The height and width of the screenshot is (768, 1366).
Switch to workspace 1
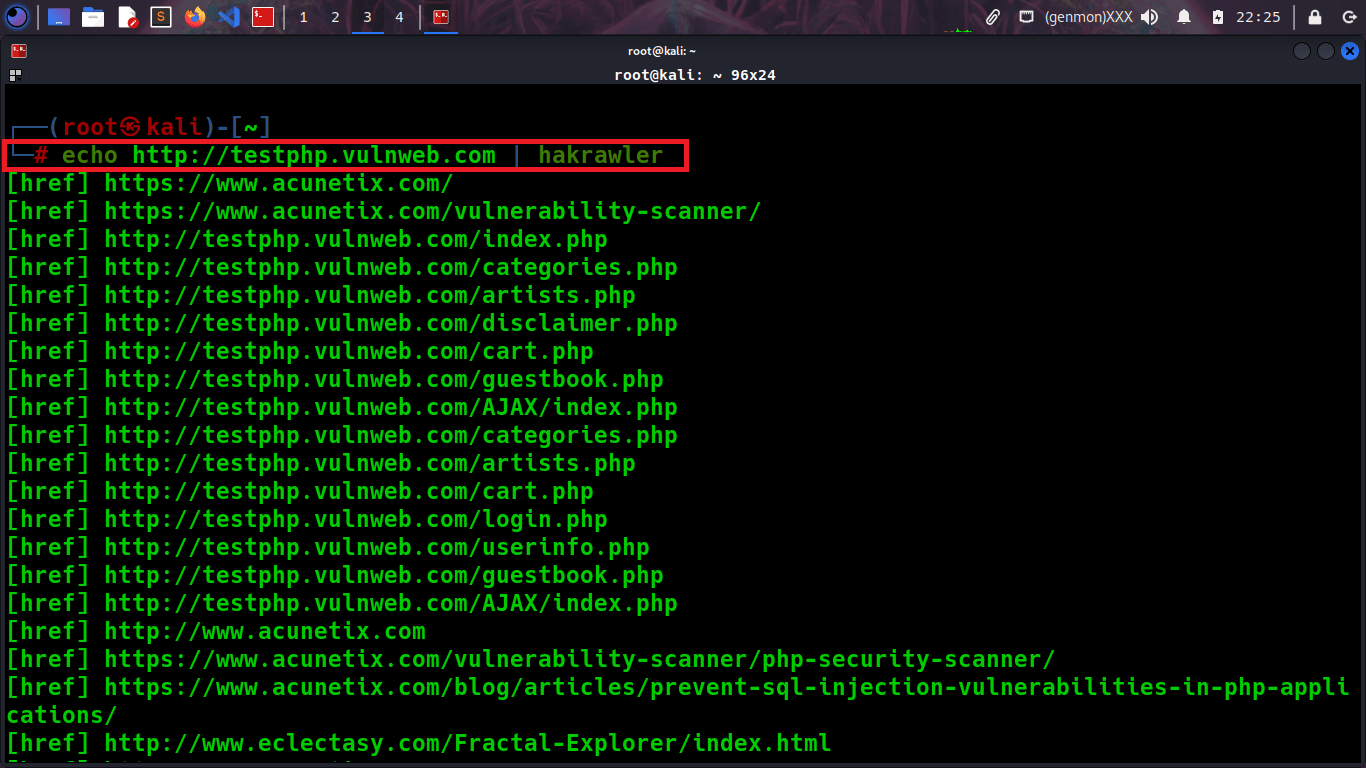point(304,17)
